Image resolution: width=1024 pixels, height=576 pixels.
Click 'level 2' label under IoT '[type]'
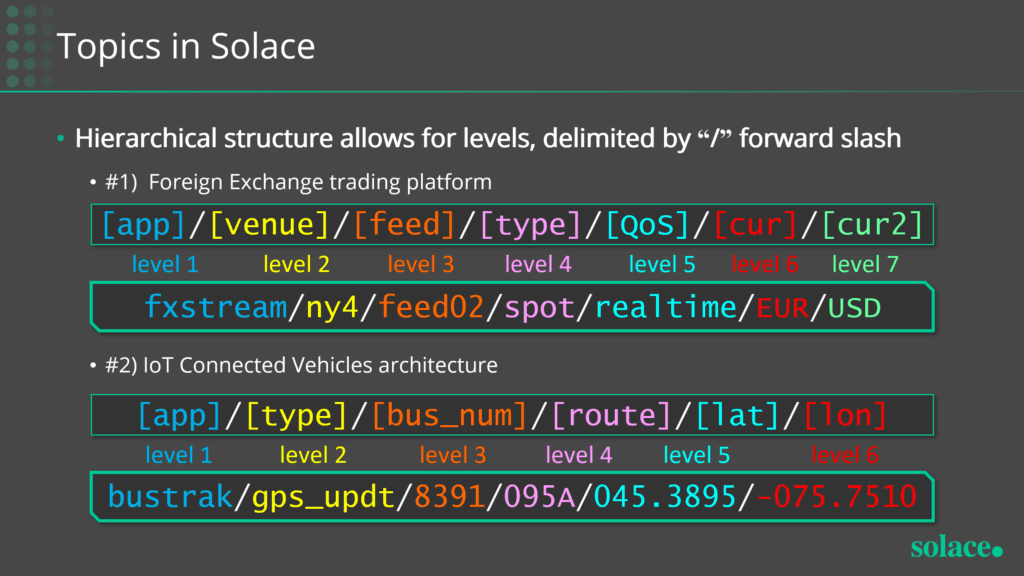(x=313, y=455)
